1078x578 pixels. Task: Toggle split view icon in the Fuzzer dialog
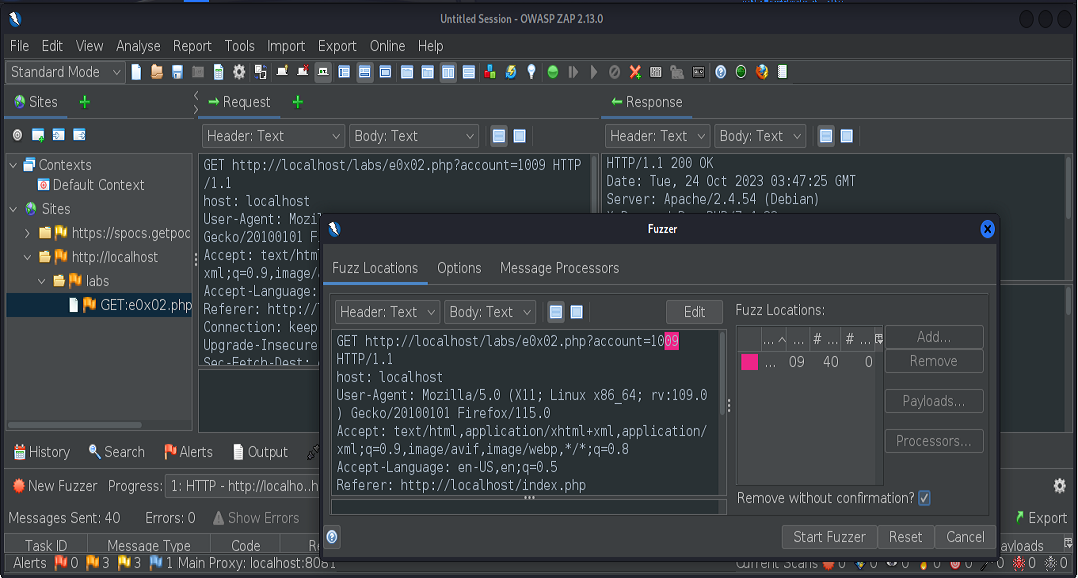tap(577, 312)
